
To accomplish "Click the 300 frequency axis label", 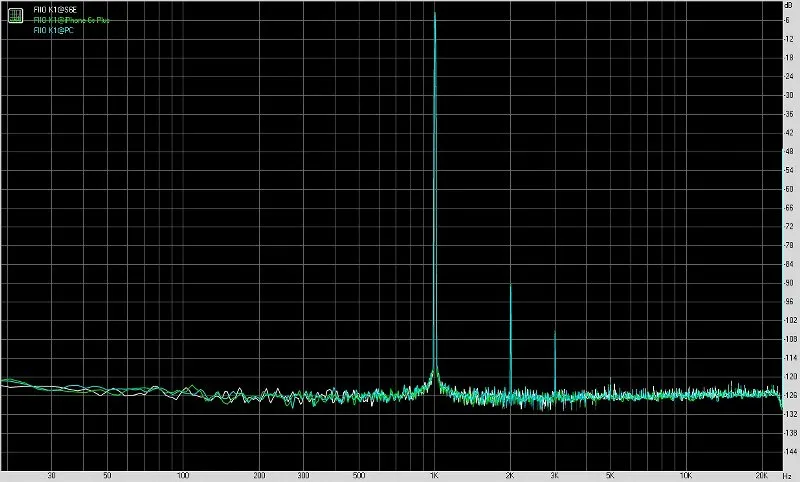I will pyautogui.click(x=303, y=475).
